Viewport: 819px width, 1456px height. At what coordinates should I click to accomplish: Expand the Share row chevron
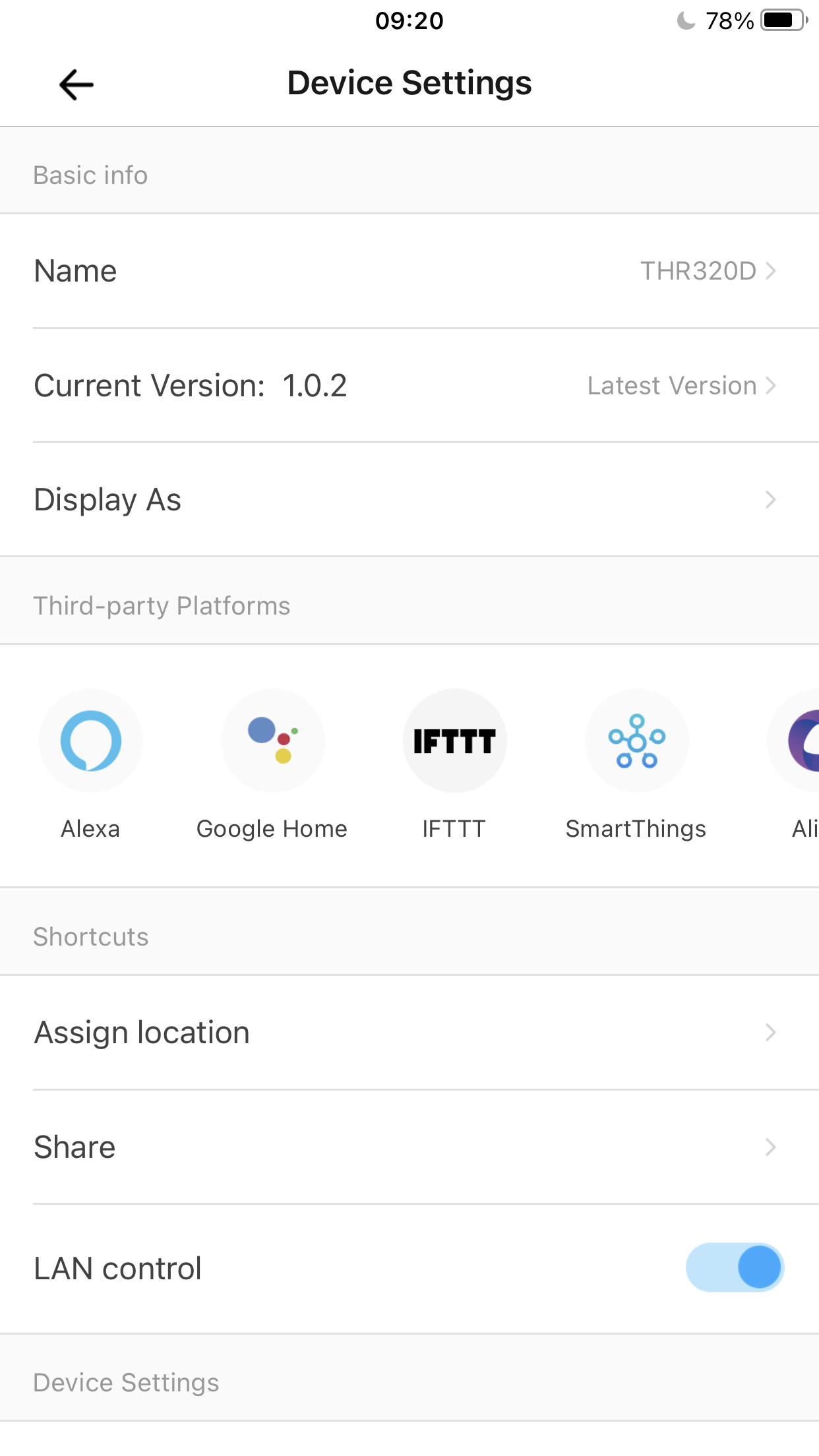(x=770, y=1147)
